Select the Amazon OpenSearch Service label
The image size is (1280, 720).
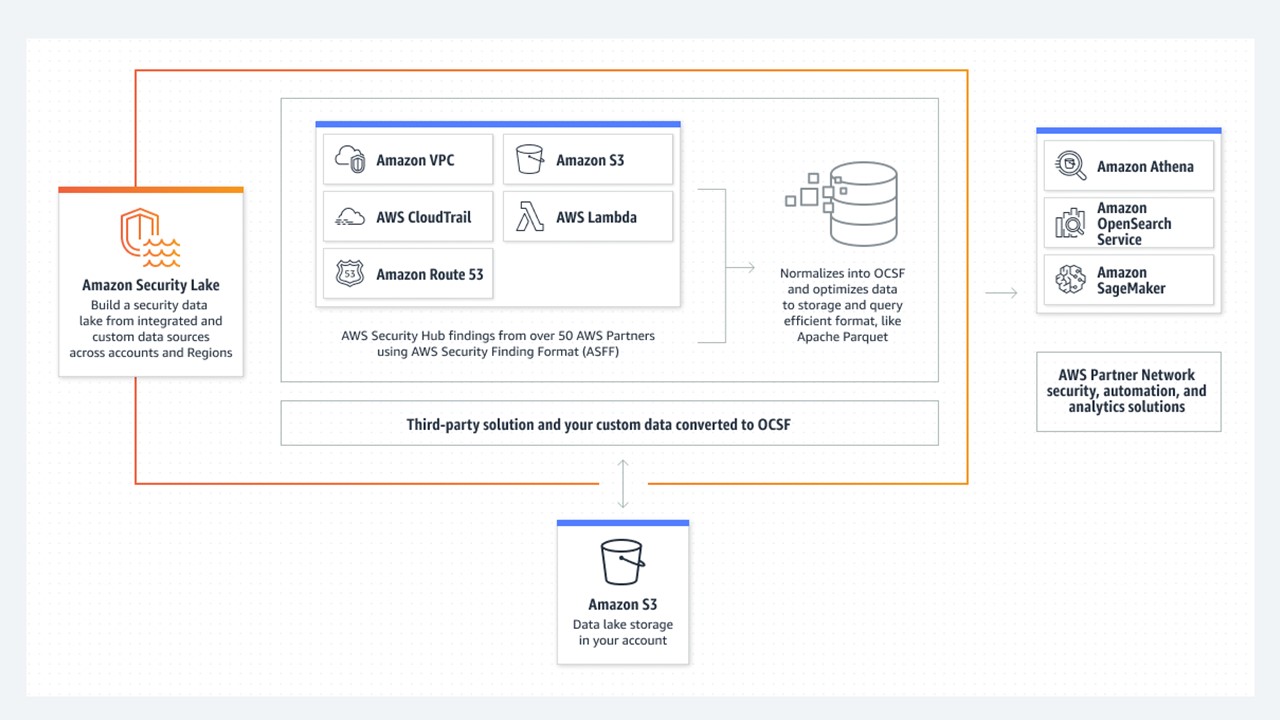(x=1134, y=224)
